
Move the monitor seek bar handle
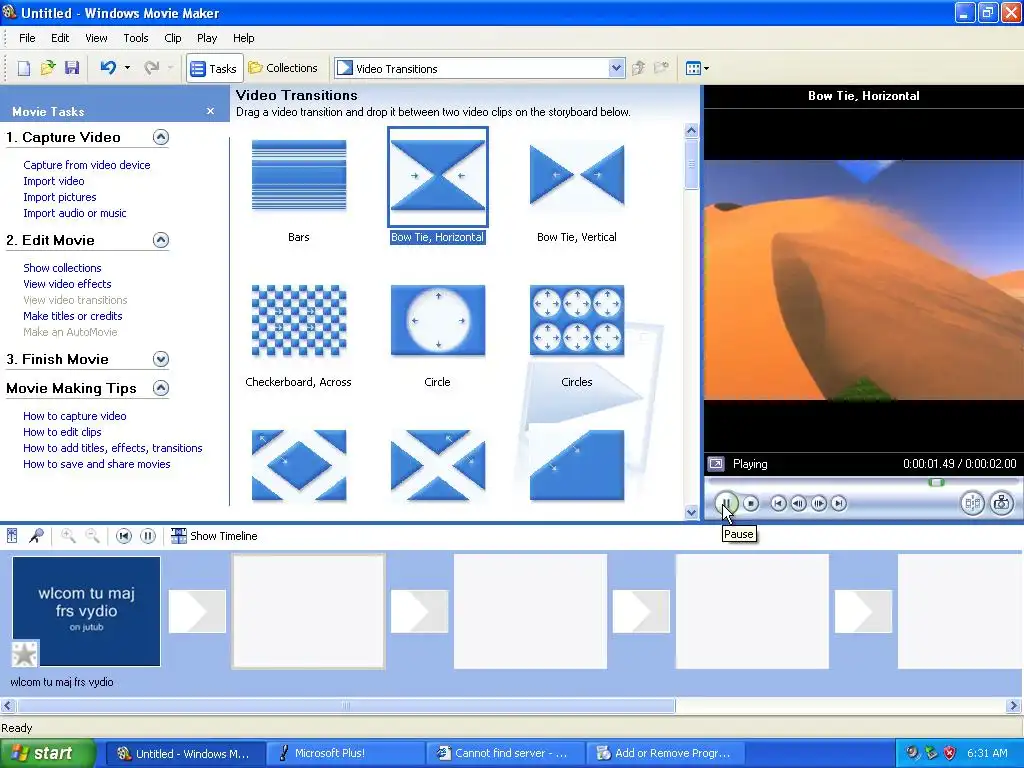click(x=936, y=482)
